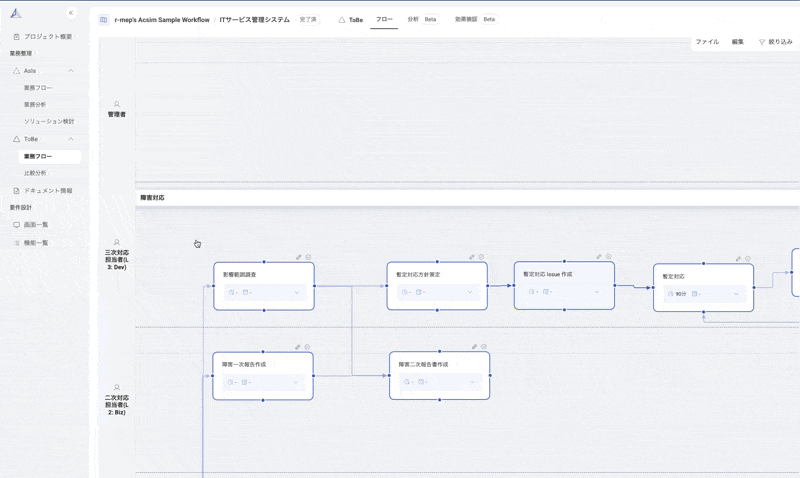The width and height of the screenshot is (800, 478).
Task: Expand details chevron in 障害二次報告書作成 card
Action: tap(472, 382)
